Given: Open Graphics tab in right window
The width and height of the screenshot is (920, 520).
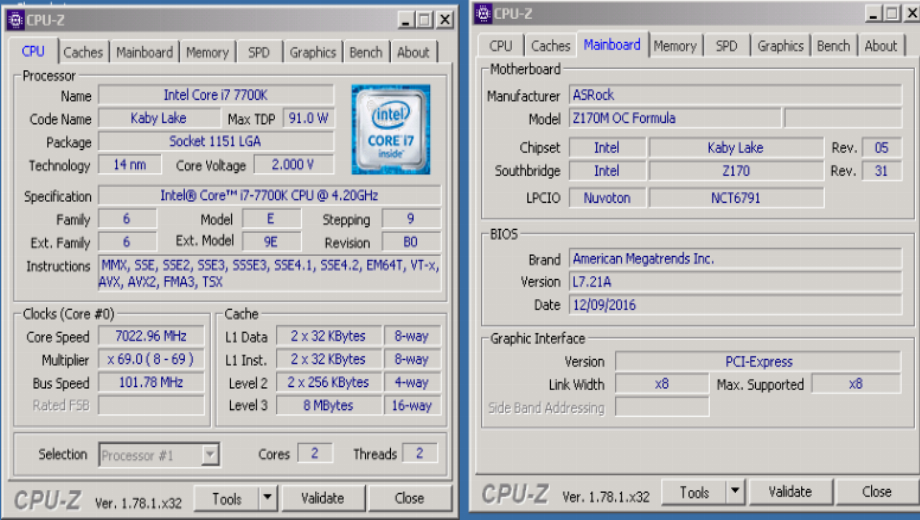Looking at the screenshot, I should click(780, 46).
